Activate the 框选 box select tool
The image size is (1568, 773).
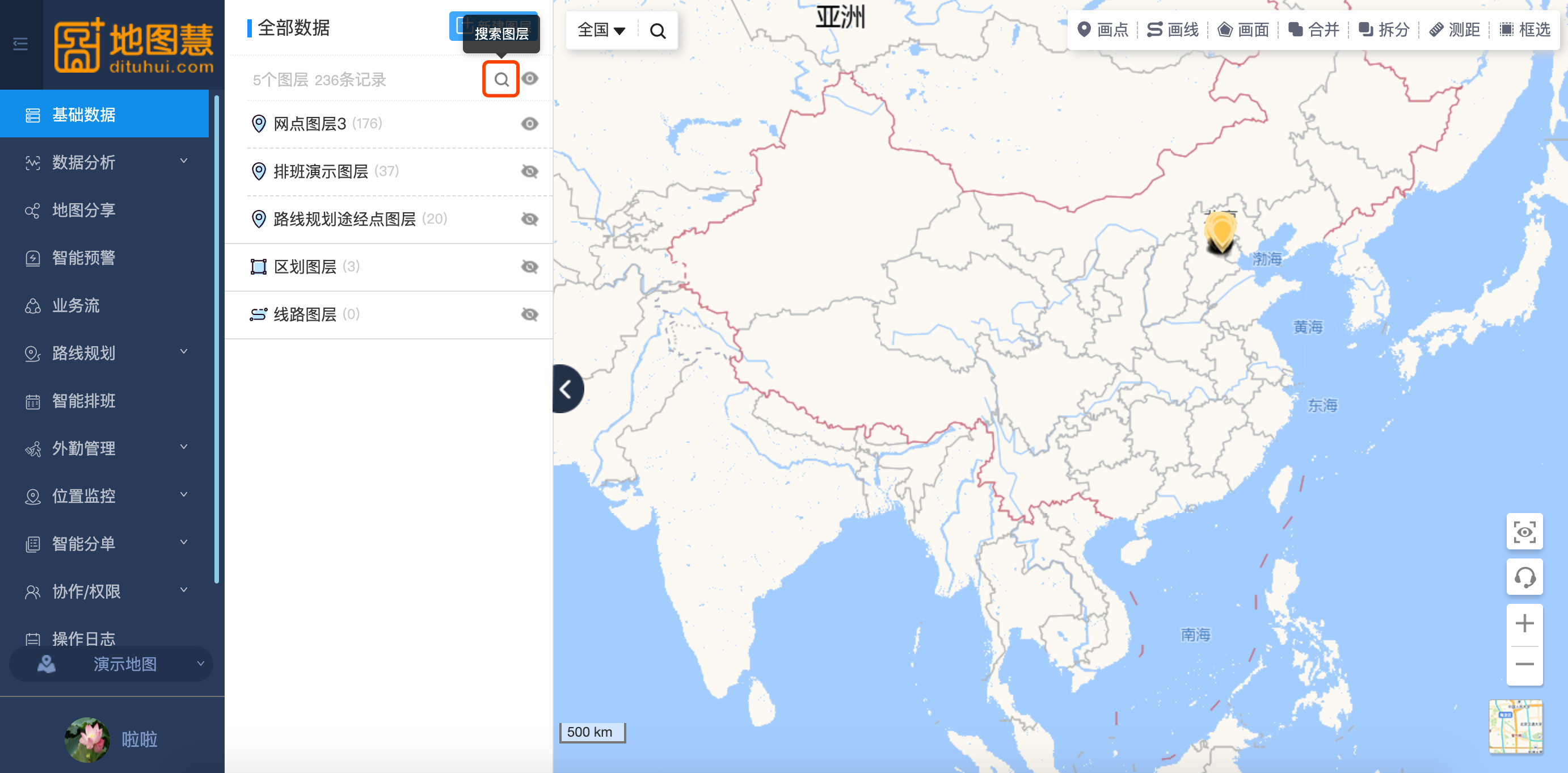click(1525, 30)
